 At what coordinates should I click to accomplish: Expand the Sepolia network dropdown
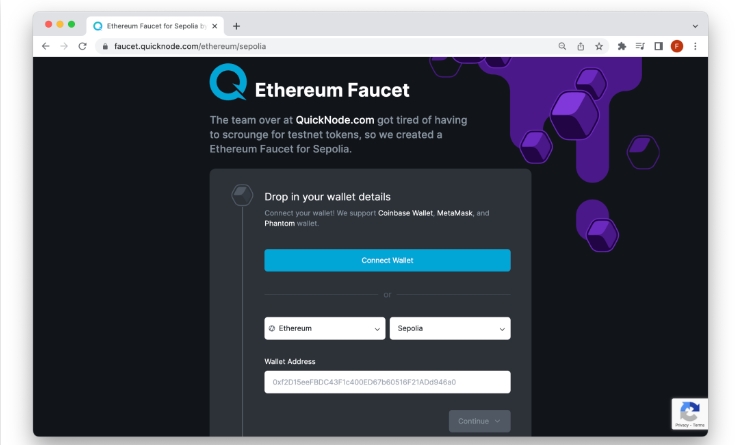point(450,328)
